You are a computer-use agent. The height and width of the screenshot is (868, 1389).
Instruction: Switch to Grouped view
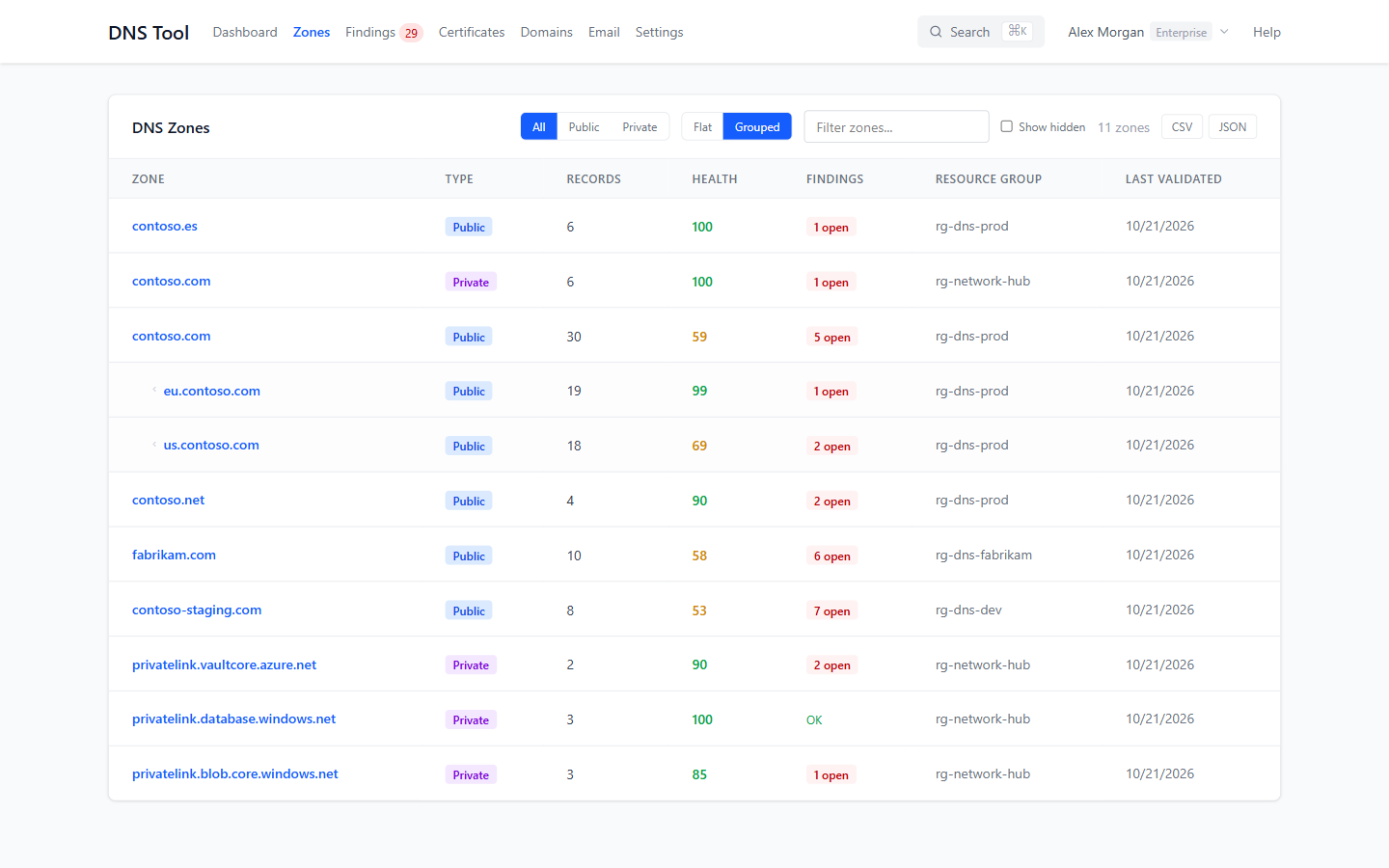point(757,126)
